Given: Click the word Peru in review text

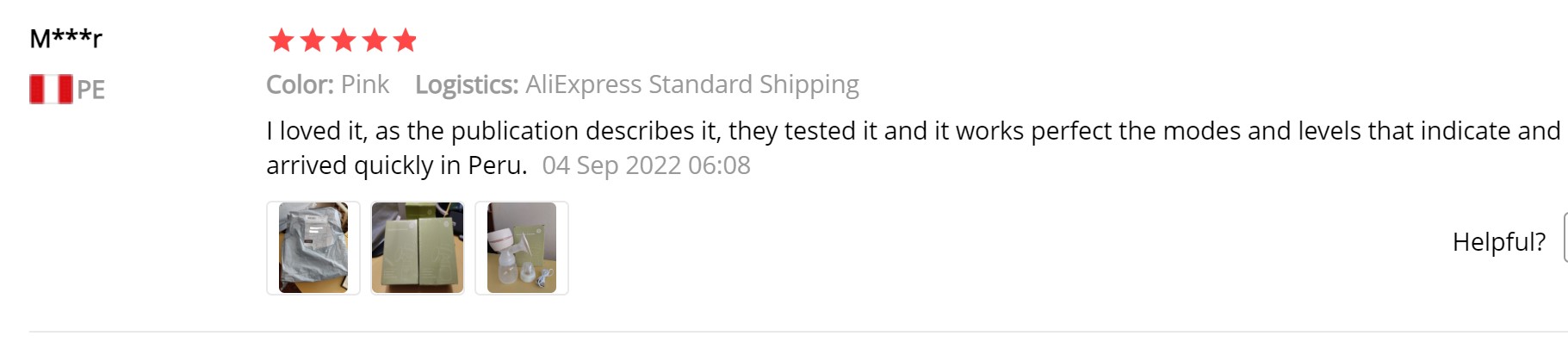Looking at the screenshot, I should [x=495, y=165].
